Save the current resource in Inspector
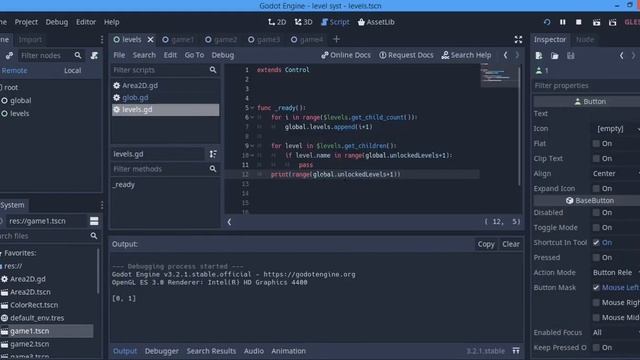640x360 pixels. coord(571,56)
